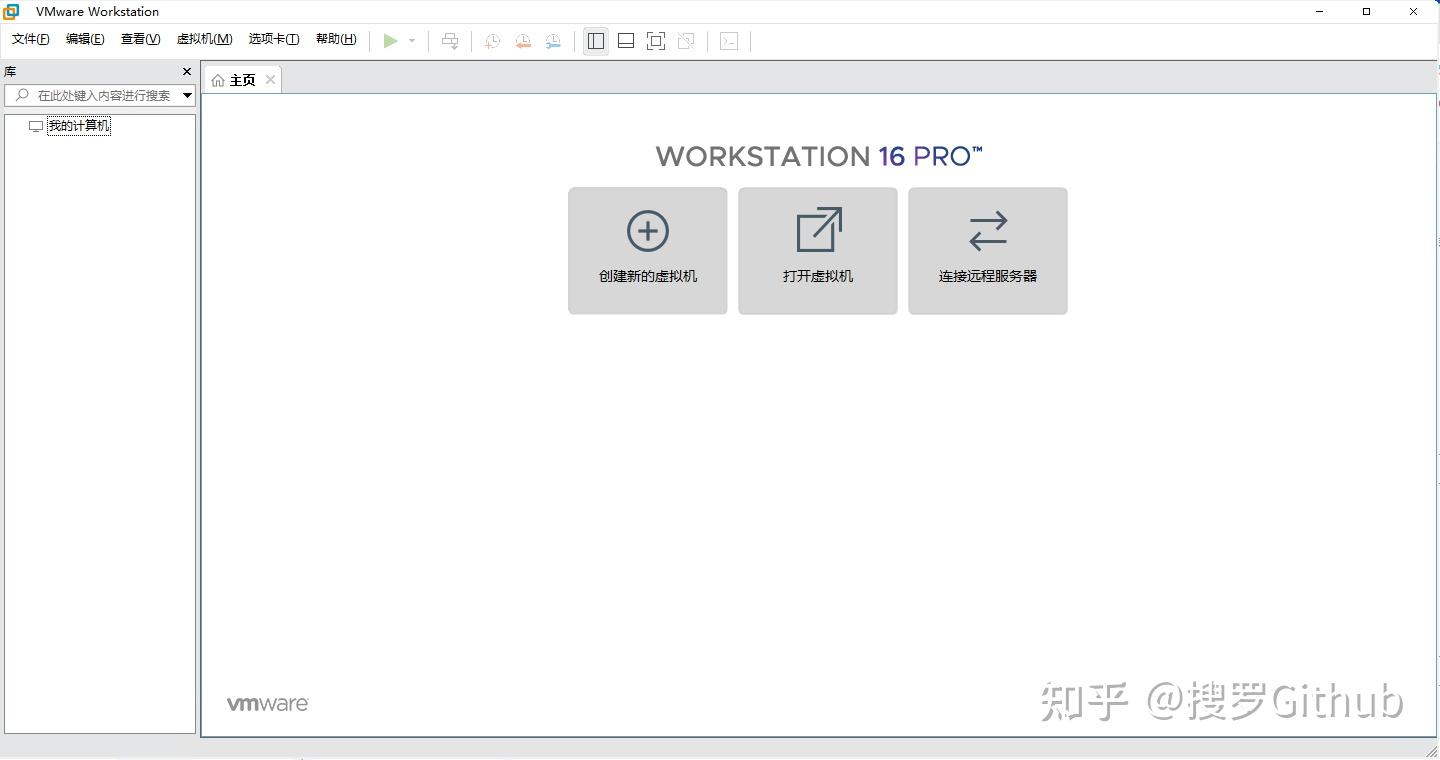Click the library search input field
Image resolution: width=1440 pixels, height=760 pixels.
click(100, 95)
